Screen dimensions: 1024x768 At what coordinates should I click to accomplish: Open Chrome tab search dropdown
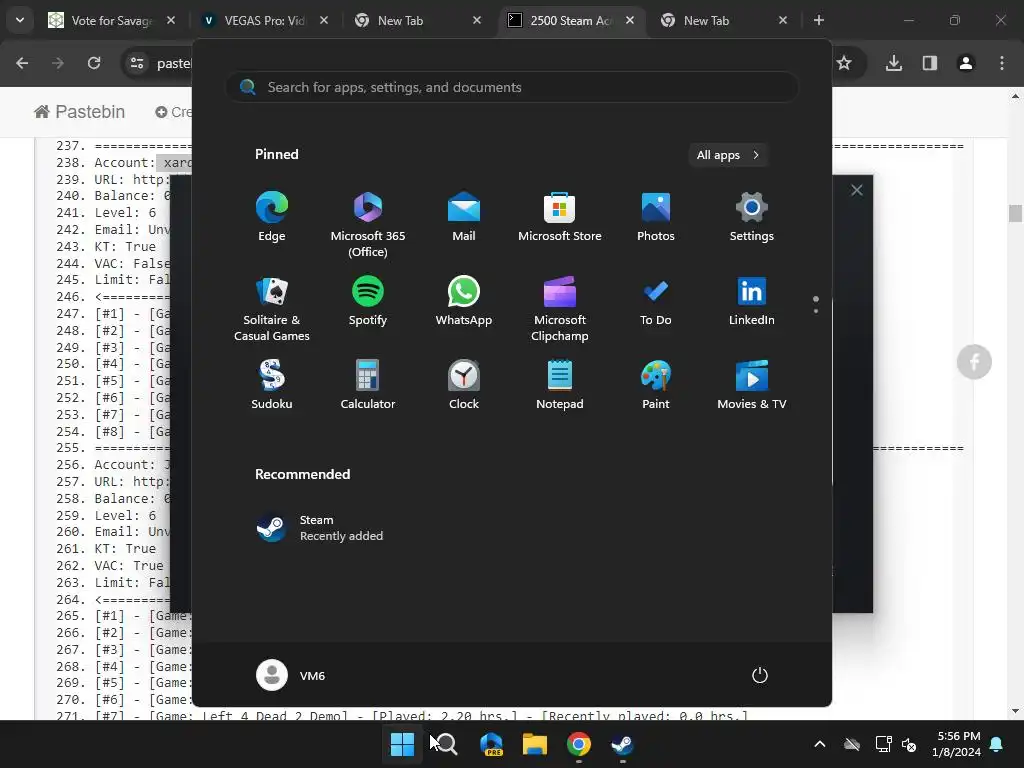click(x=20, y=20)
